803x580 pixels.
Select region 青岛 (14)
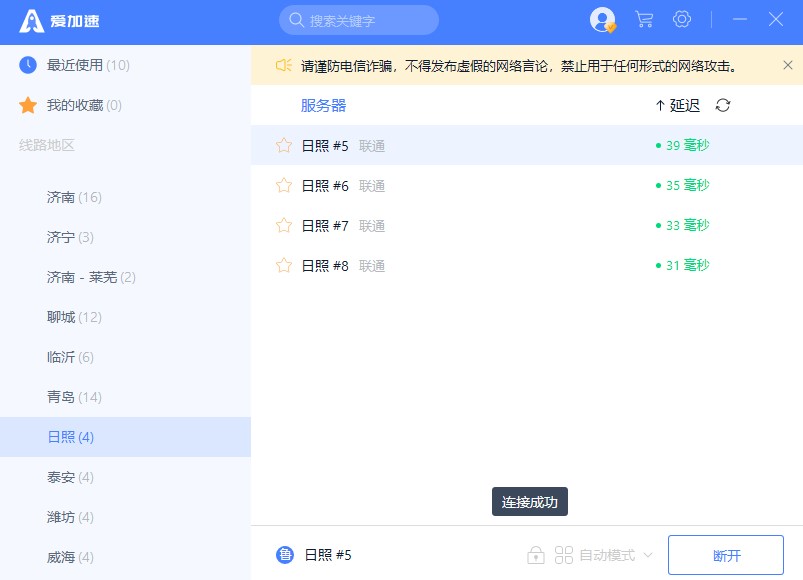125,397
